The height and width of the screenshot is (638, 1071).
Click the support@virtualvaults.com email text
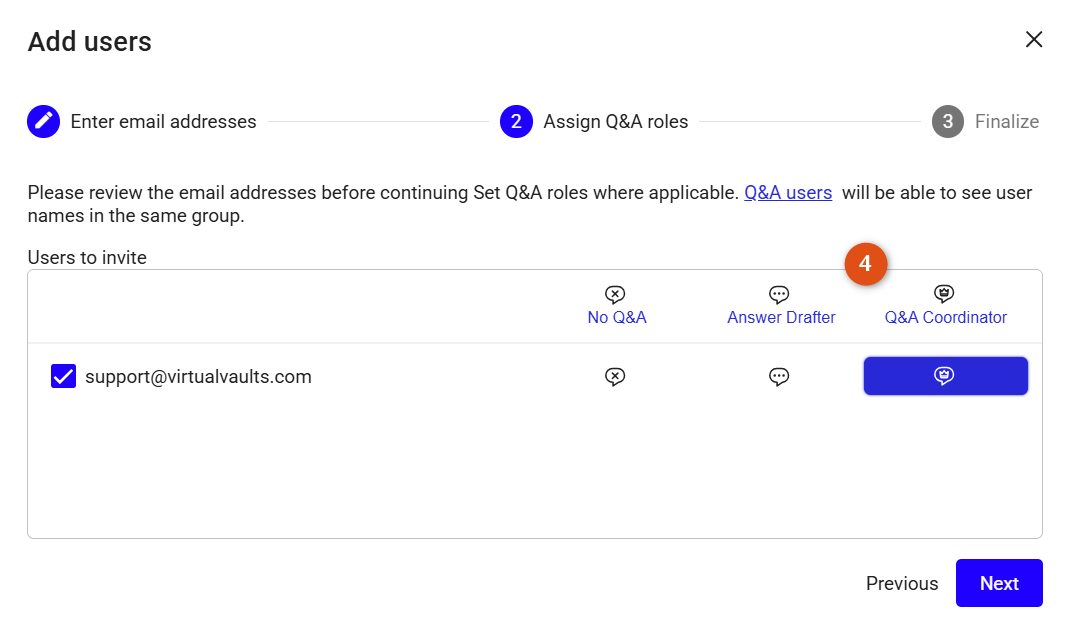[198, 376]
